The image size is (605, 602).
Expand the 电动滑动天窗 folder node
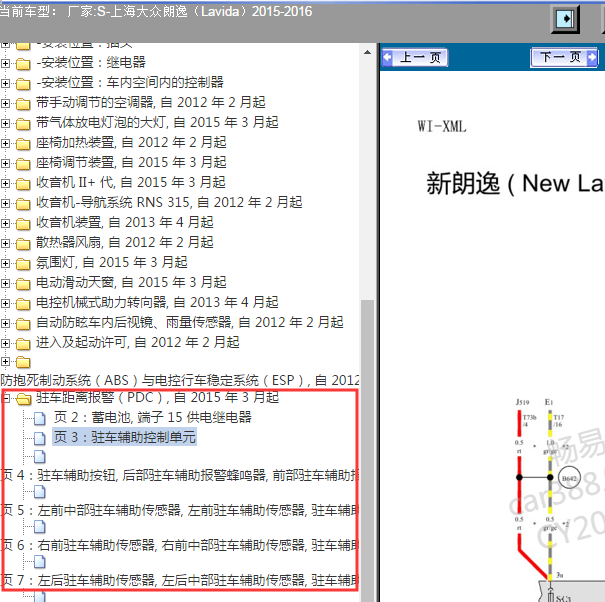coord(5,284)
